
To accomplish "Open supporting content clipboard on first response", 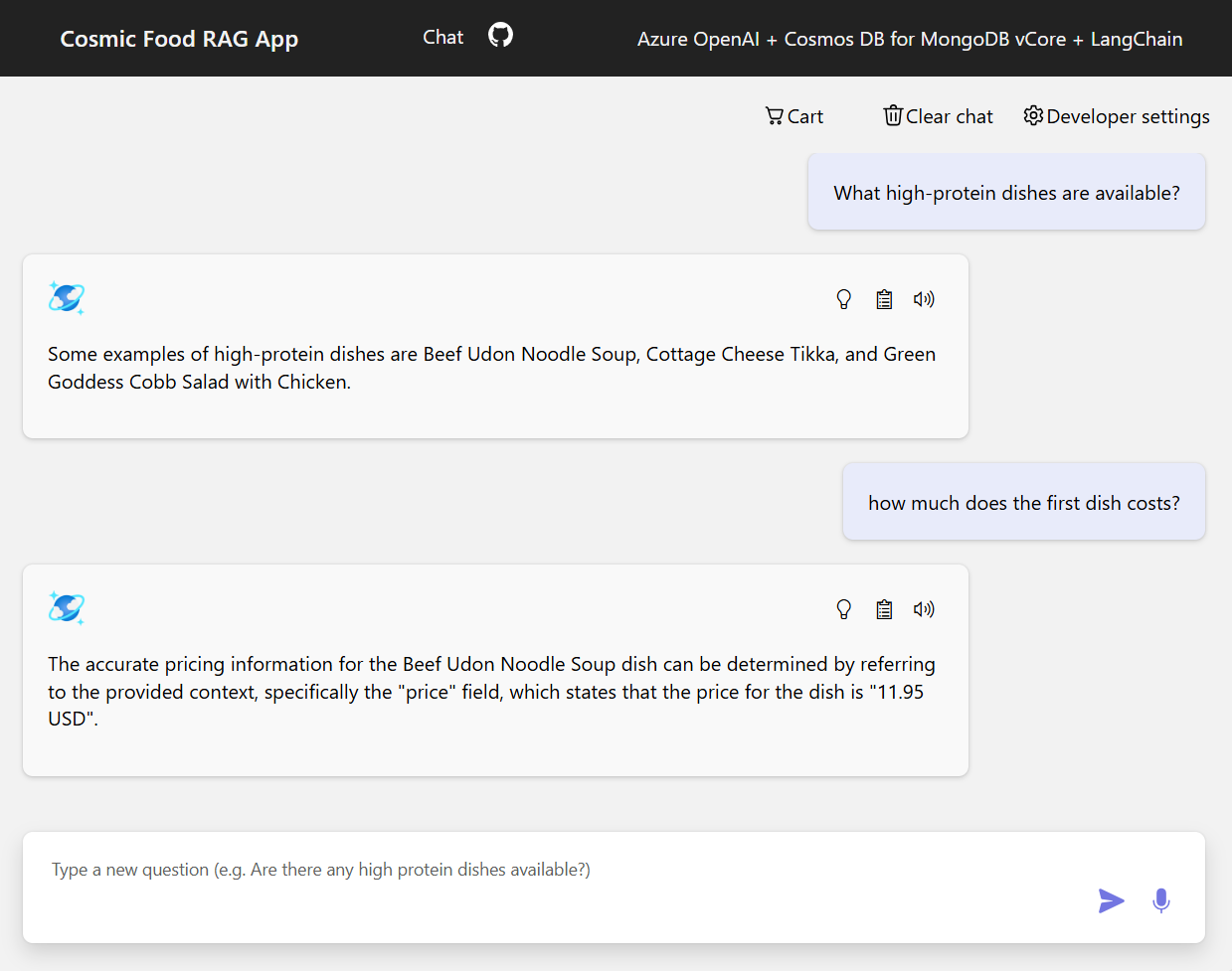I will click(884, 298).
